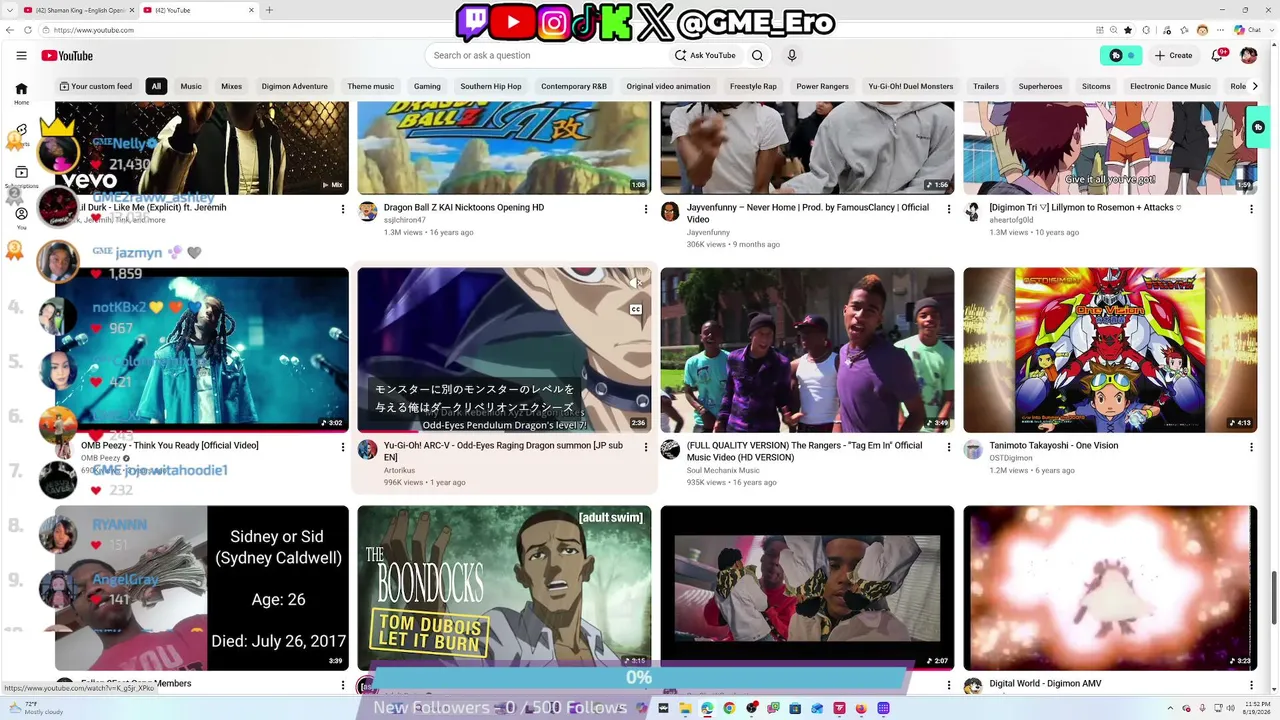The height and width of the screenshot is (720, 1280).
Task: Open options menu for Lillymon to Rosemon video
Action: pos(1251,209)
